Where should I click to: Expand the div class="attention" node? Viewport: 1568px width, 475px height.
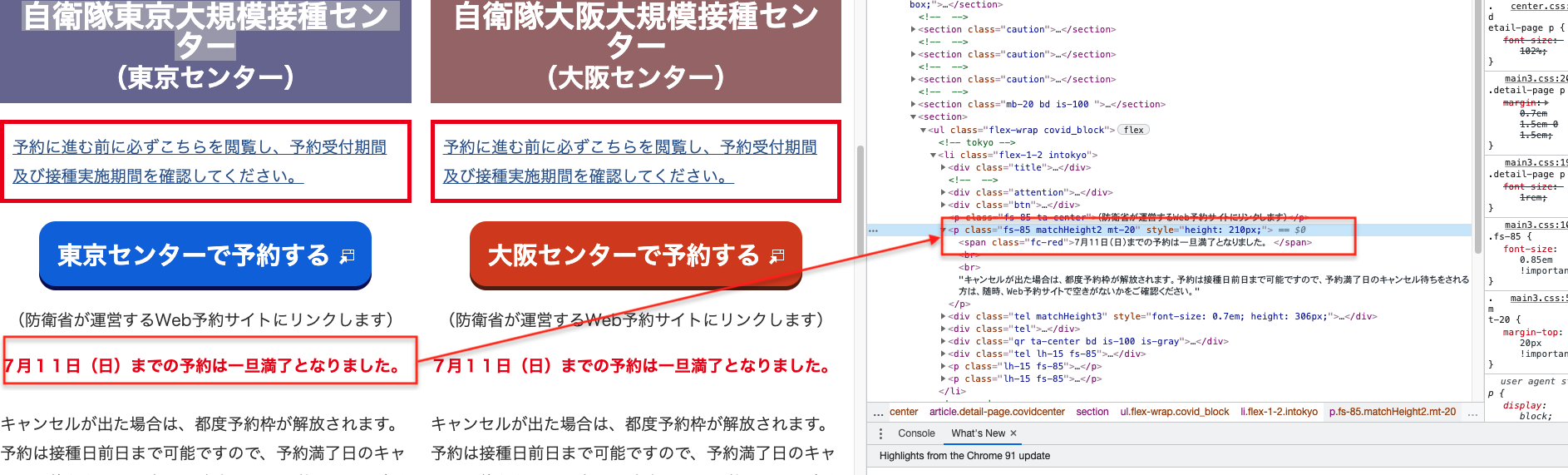click(x=943, y=192)
